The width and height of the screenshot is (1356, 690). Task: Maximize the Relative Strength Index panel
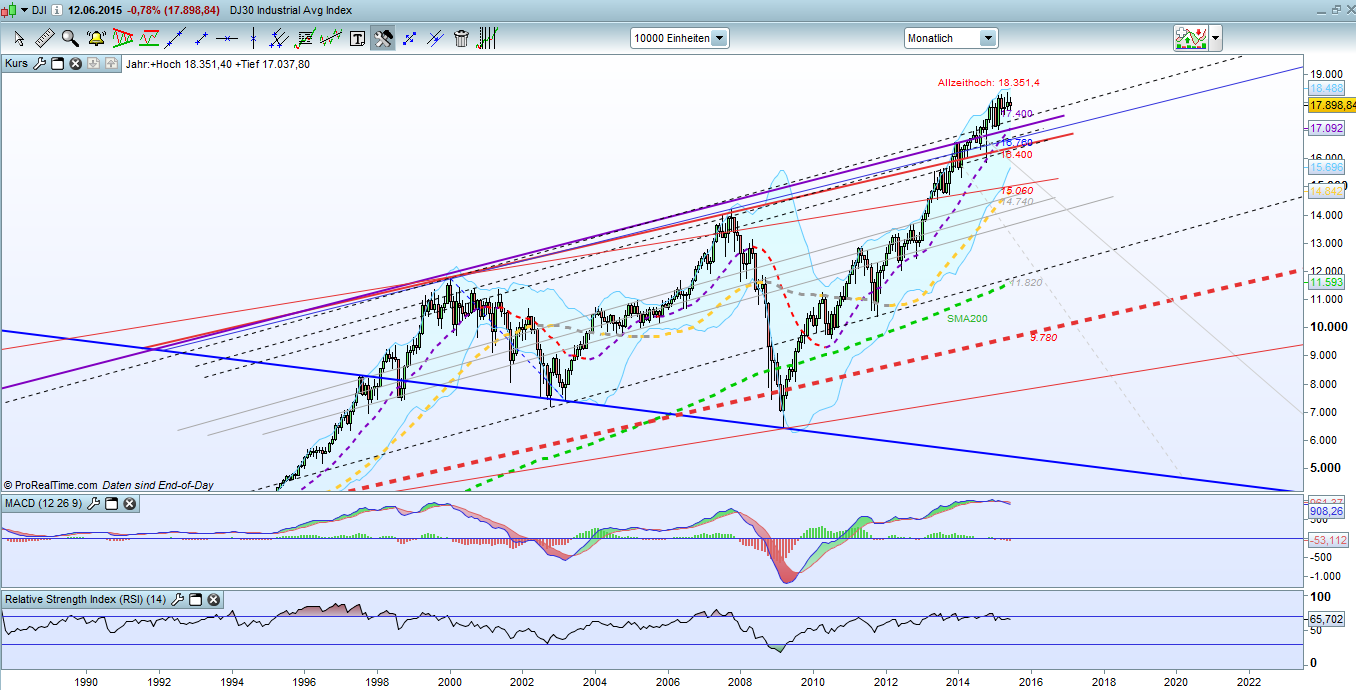pyautogui.click(x=196, y=599)
